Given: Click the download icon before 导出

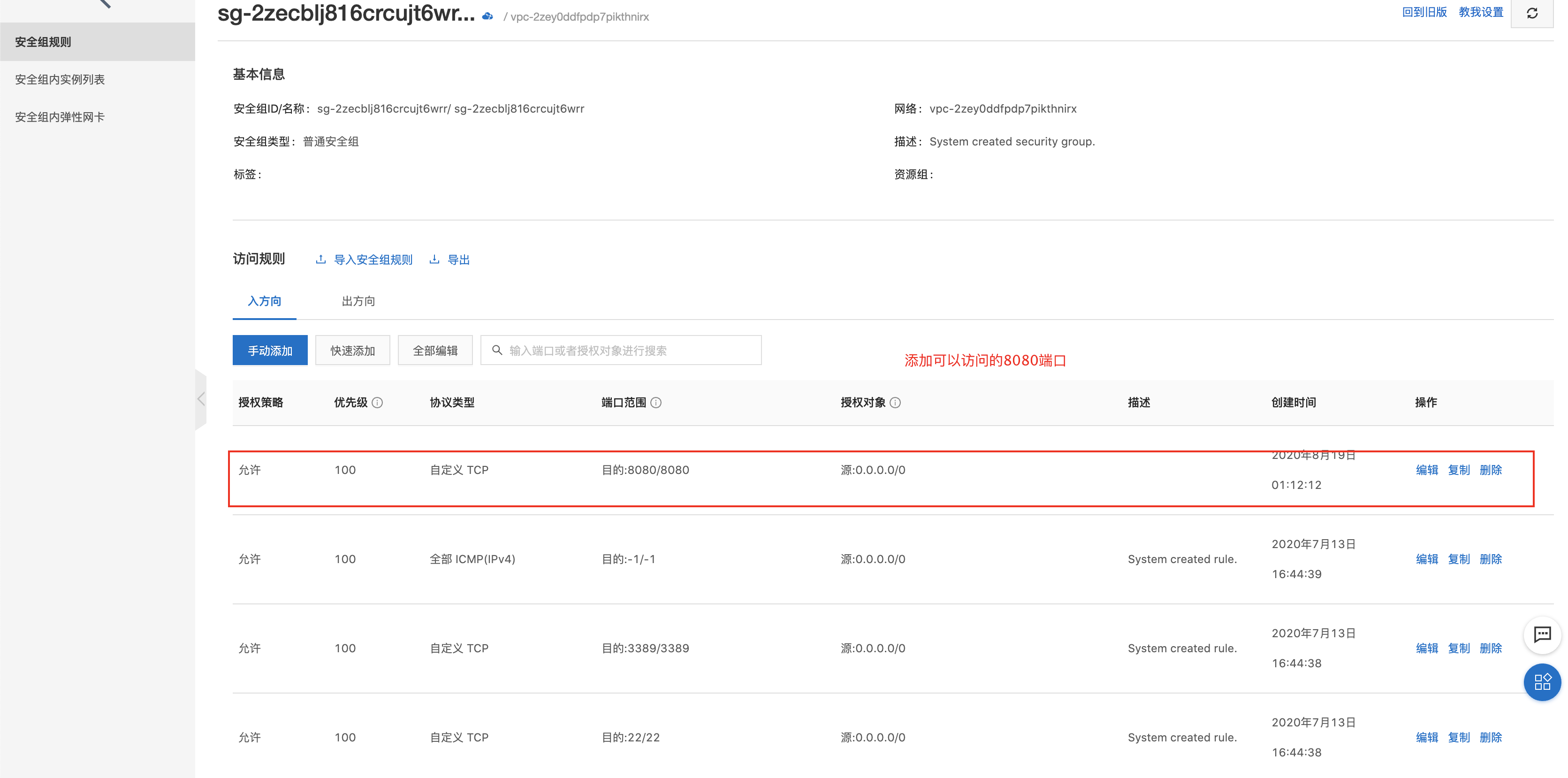Looking at the screenshot, I should coord(434,259).
